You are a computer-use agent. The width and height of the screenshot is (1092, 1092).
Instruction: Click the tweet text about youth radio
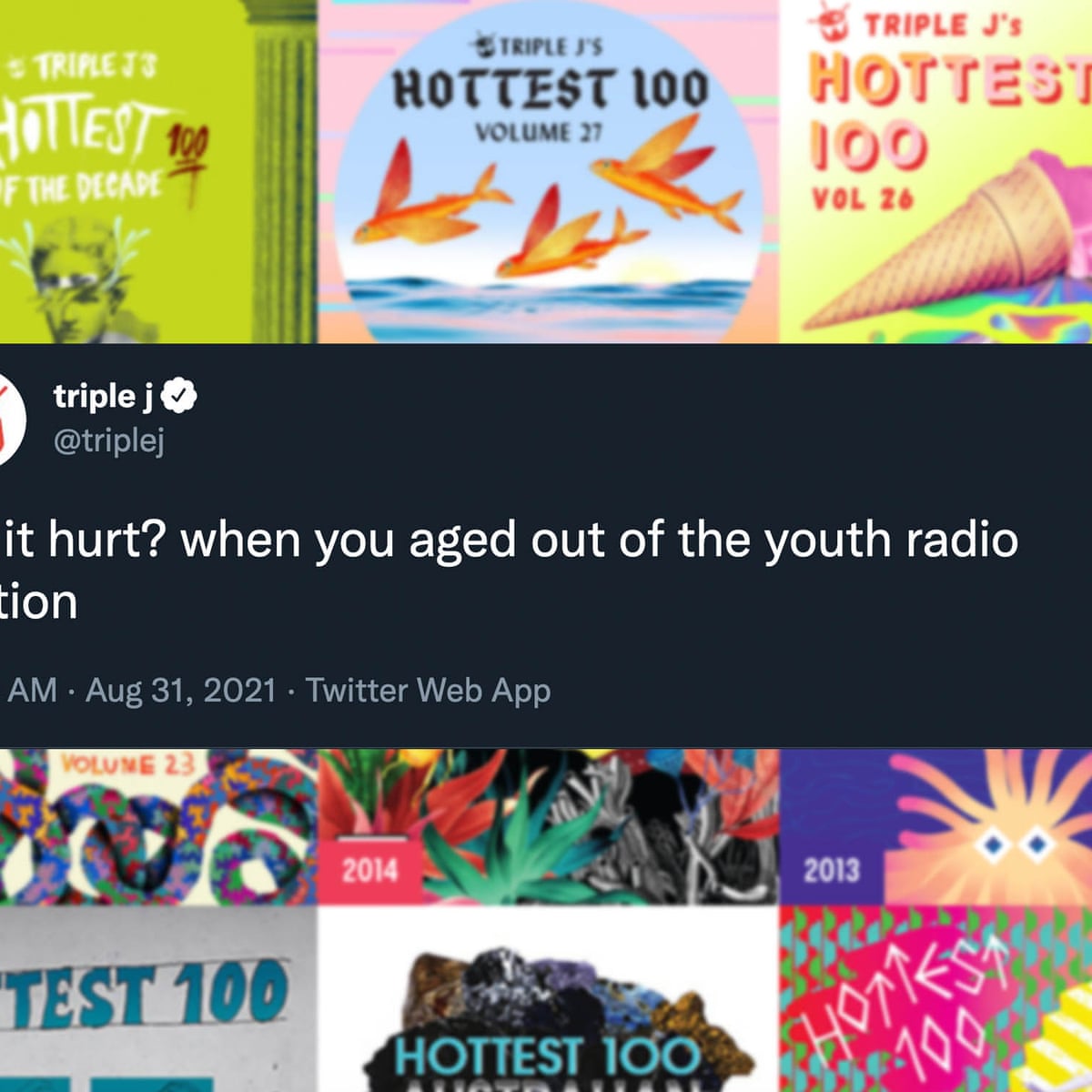[510, 571]
